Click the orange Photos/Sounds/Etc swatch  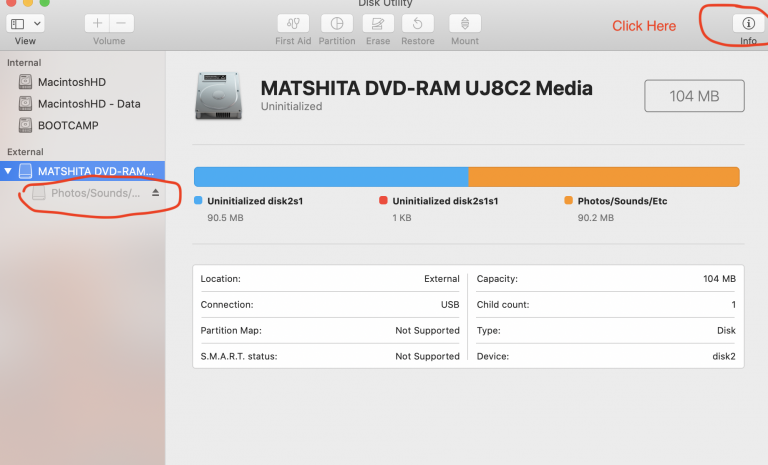tap(568, 200)
